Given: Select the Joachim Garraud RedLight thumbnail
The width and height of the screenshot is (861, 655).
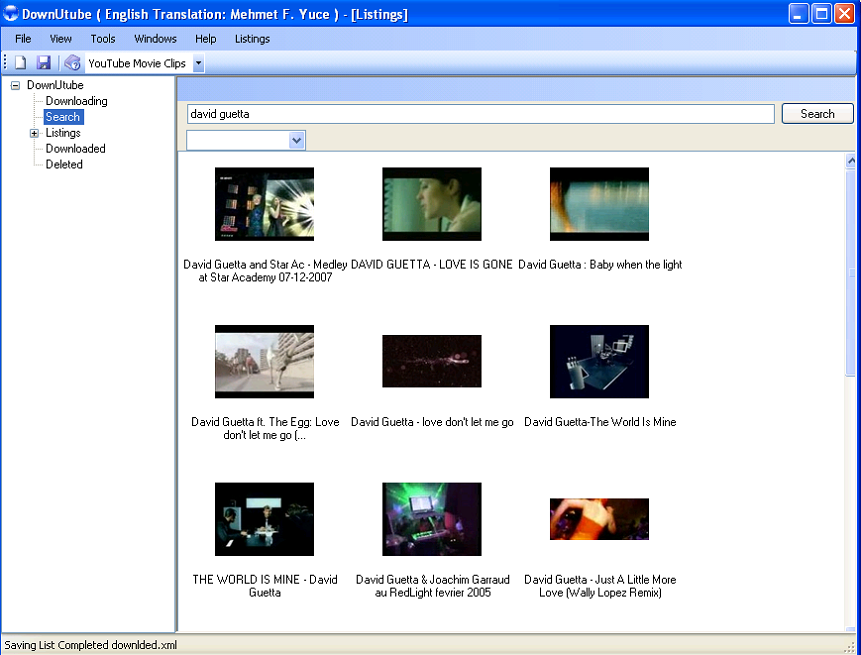Looking at the screenshot, I should 432,519.
